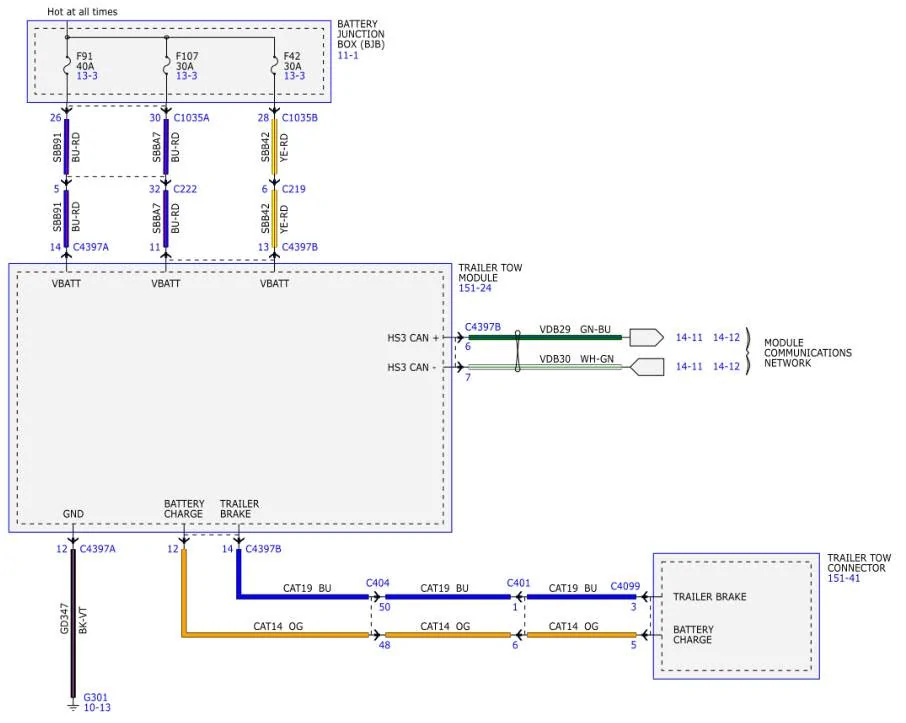
Task: Click the F107 30A fuse symbol
Action: (166, 65)
